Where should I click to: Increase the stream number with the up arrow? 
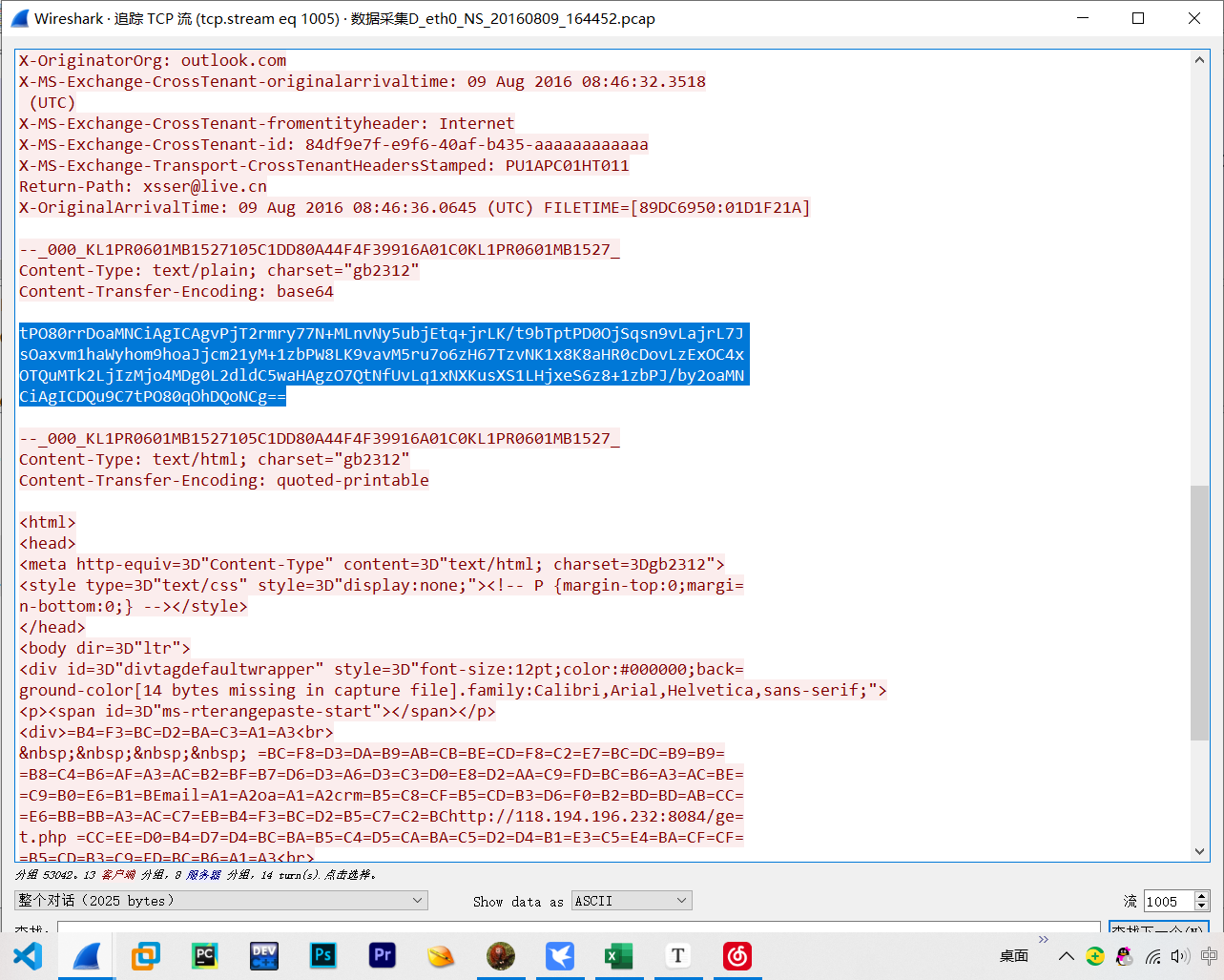[x=1202, y=896]
